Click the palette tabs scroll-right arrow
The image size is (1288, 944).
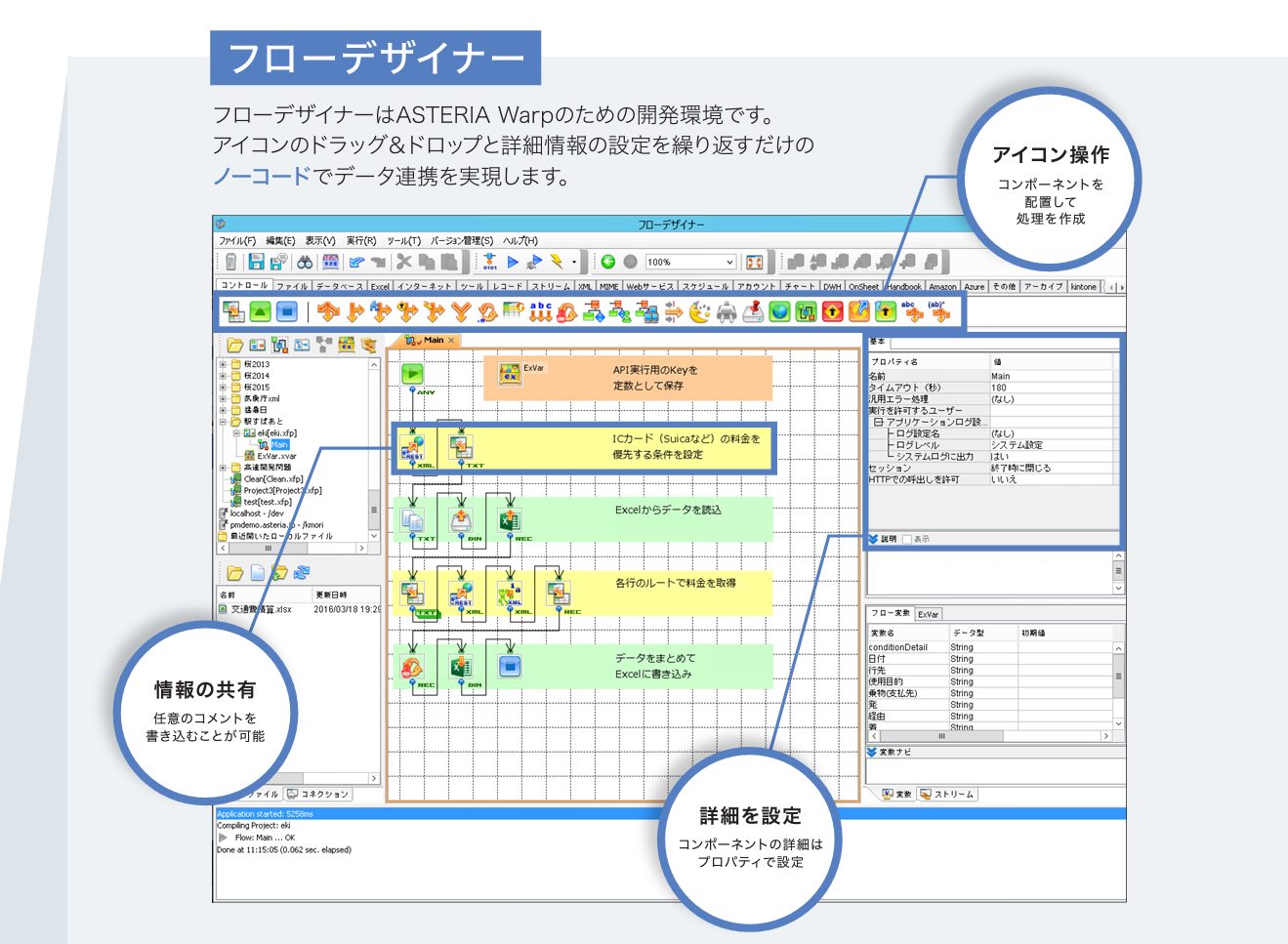(1121, 287)
